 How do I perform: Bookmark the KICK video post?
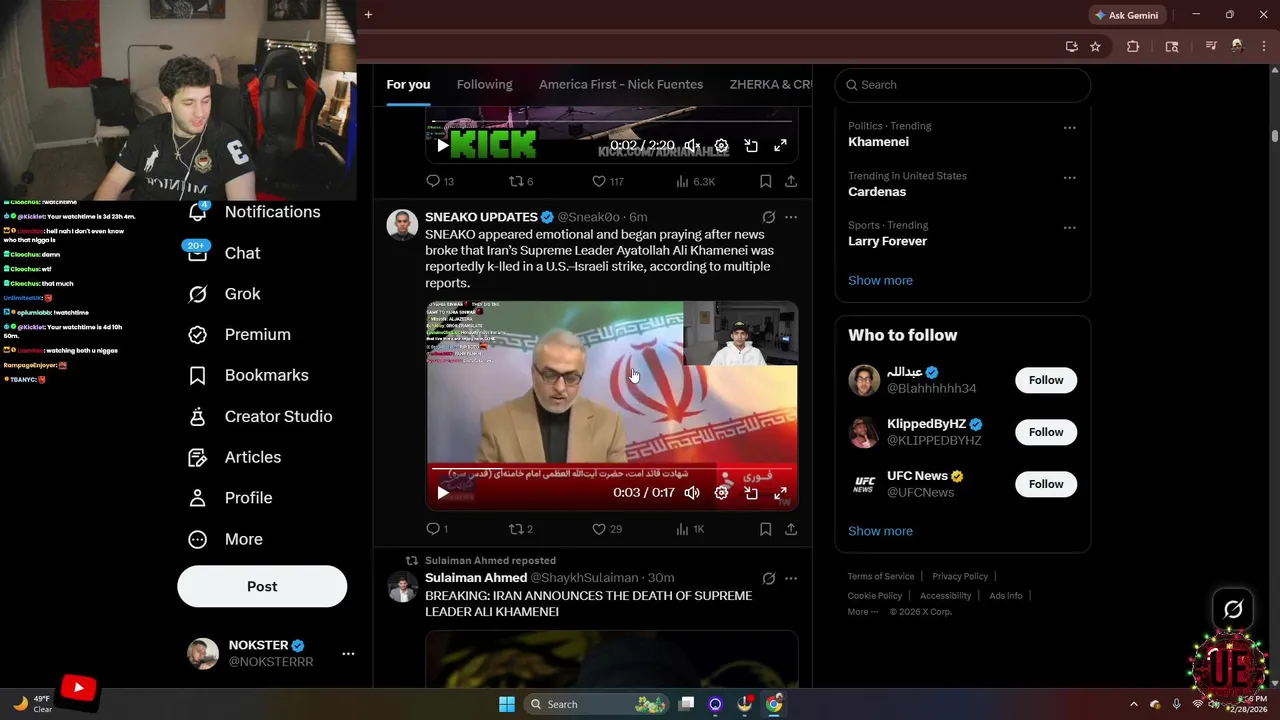[765, 181]
